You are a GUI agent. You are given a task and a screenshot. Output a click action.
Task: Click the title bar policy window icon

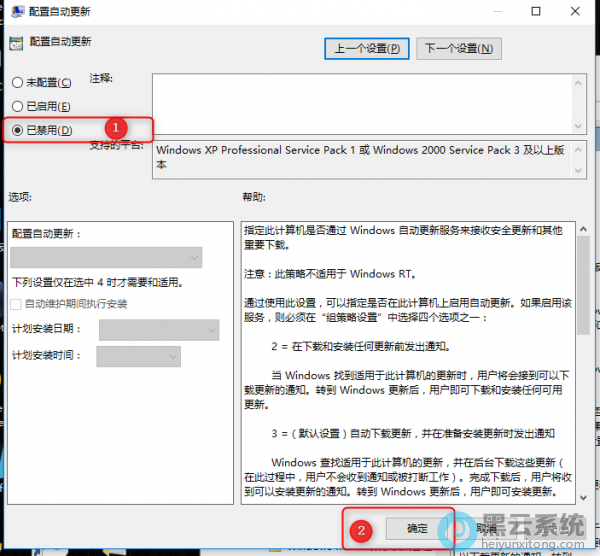coord(12,12)
